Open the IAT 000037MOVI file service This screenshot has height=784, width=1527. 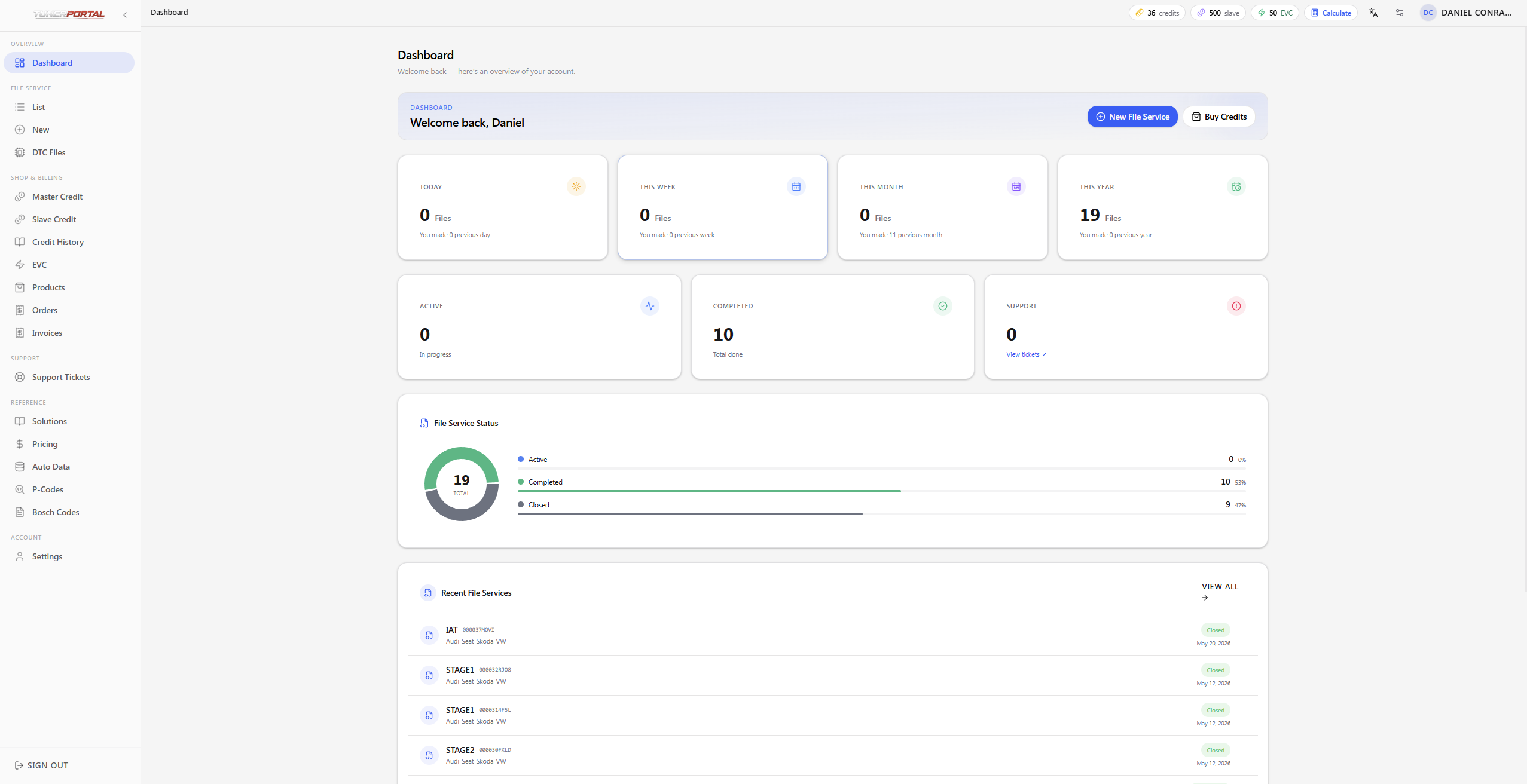833,635
